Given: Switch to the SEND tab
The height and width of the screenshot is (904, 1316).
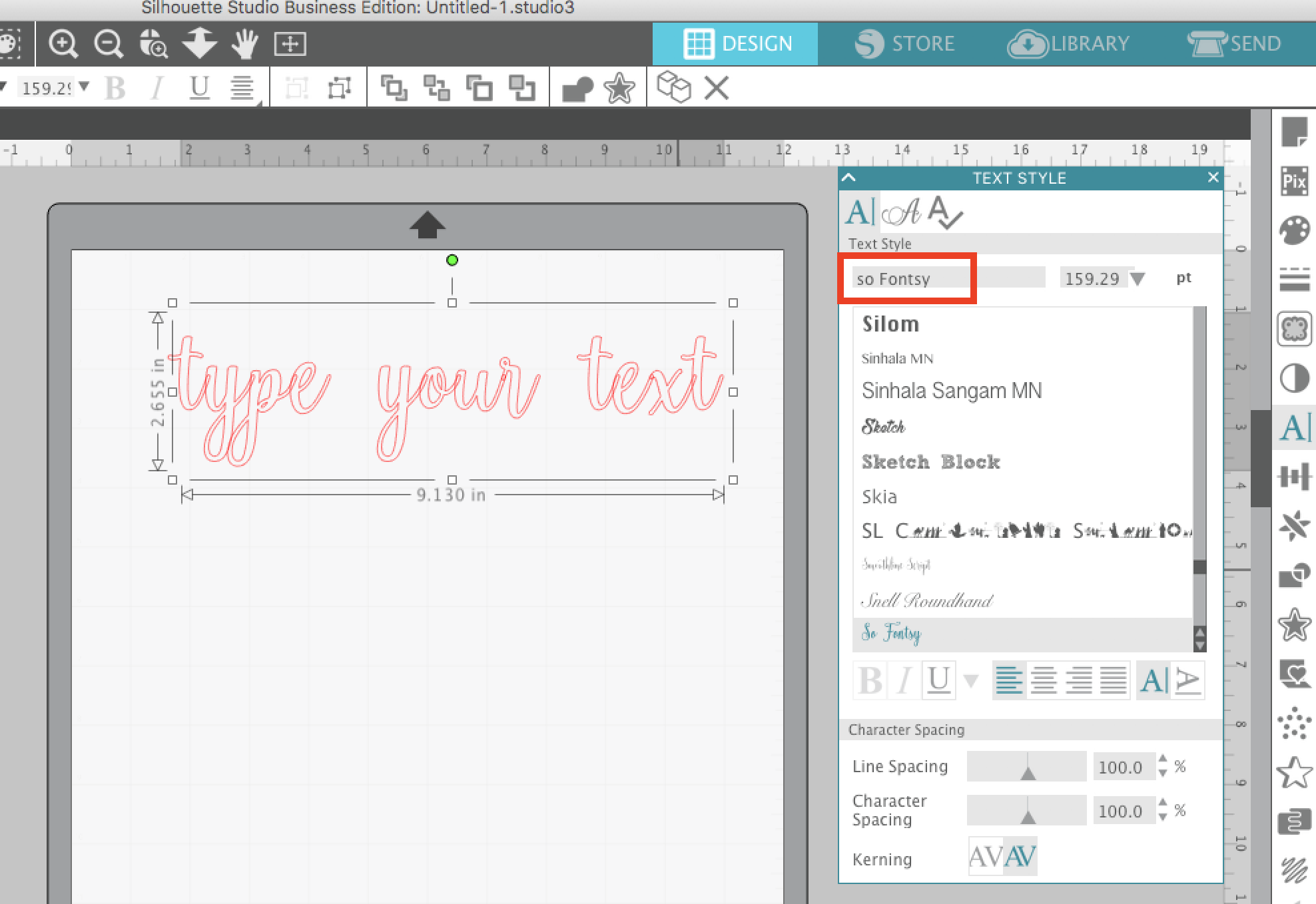Looking at the screenshot, I should [1234, 44].
